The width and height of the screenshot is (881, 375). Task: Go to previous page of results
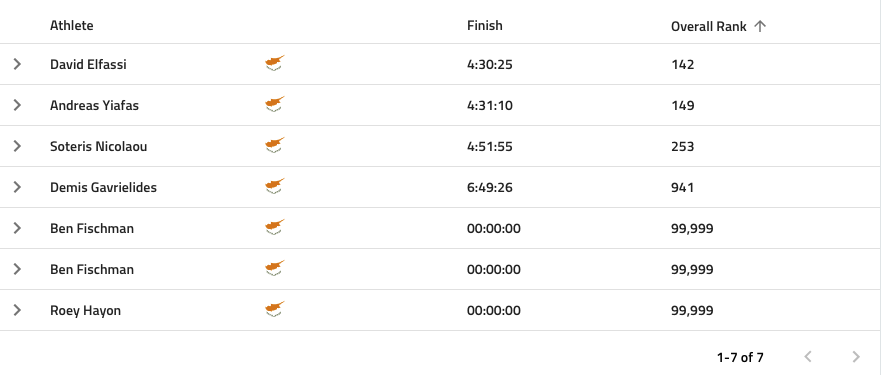(x=809, y=356)
